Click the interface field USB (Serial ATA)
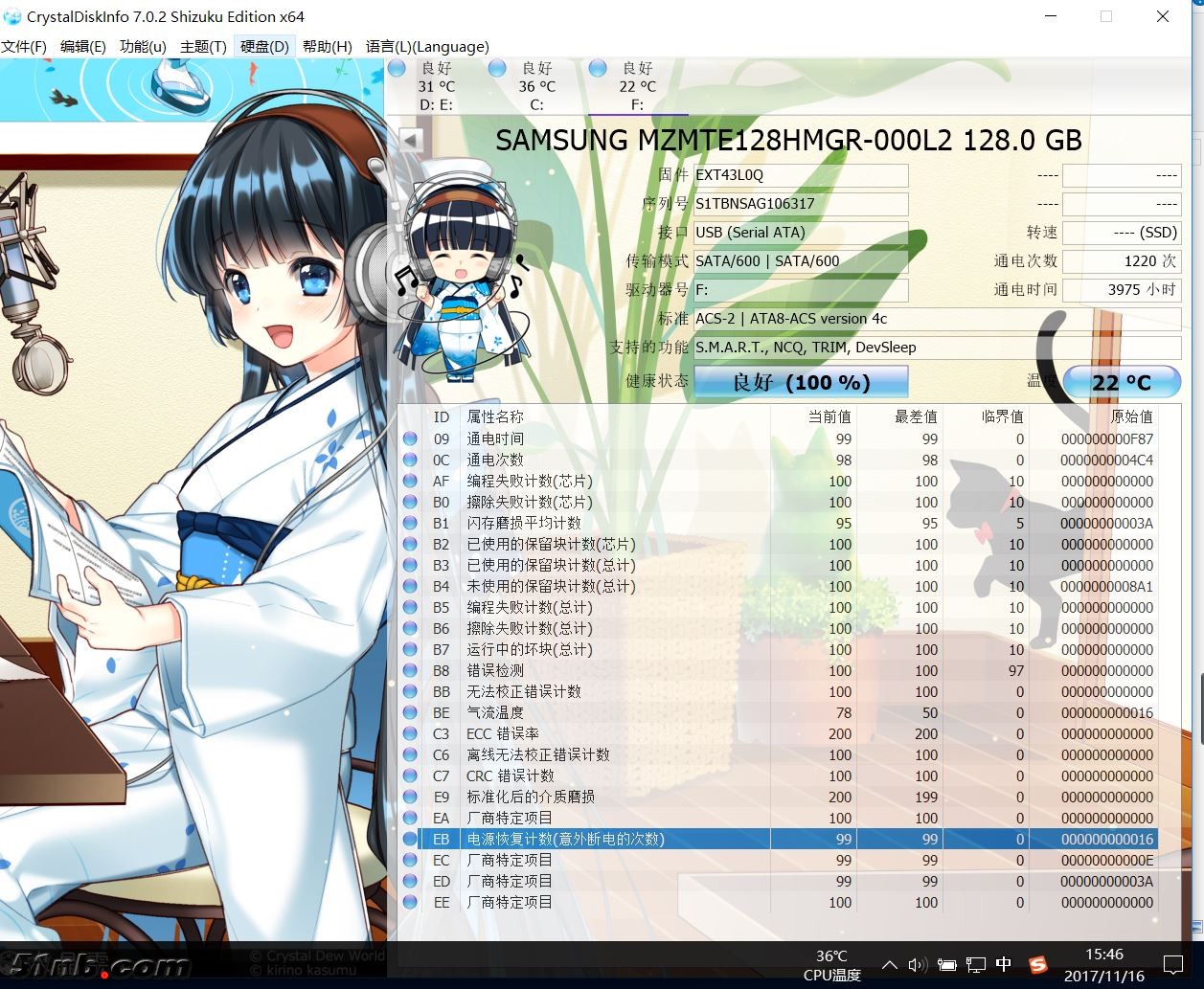 click(801, 233)
